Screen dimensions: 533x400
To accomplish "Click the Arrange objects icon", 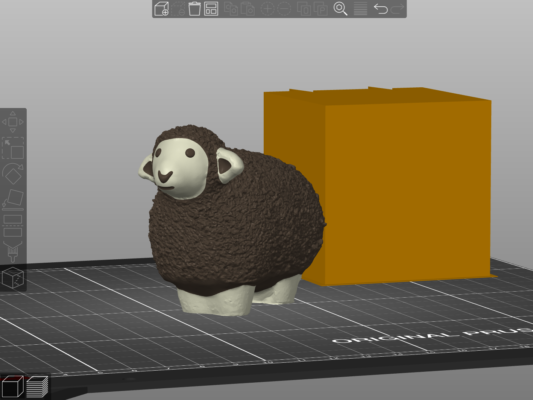I will (211, 8).
